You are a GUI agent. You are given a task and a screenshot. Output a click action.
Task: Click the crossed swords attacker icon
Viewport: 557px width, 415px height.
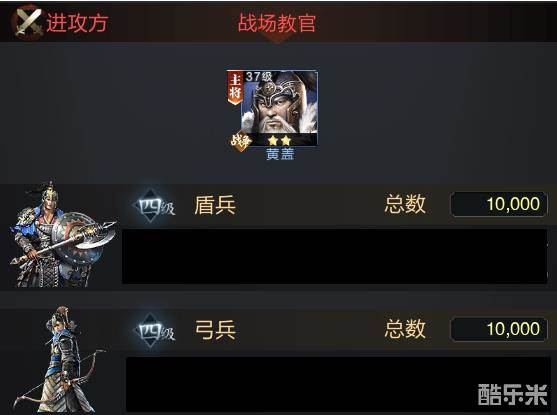point(26,22)
